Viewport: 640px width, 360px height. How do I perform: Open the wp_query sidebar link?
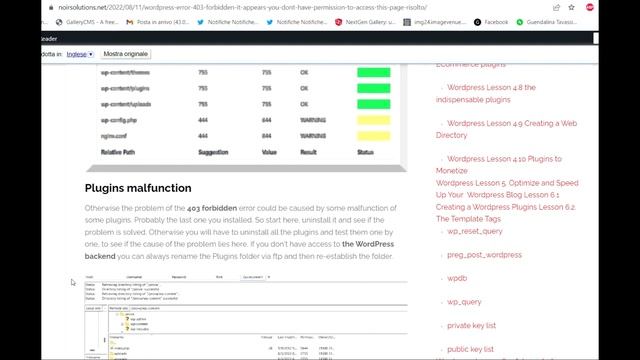pos(464,302)
